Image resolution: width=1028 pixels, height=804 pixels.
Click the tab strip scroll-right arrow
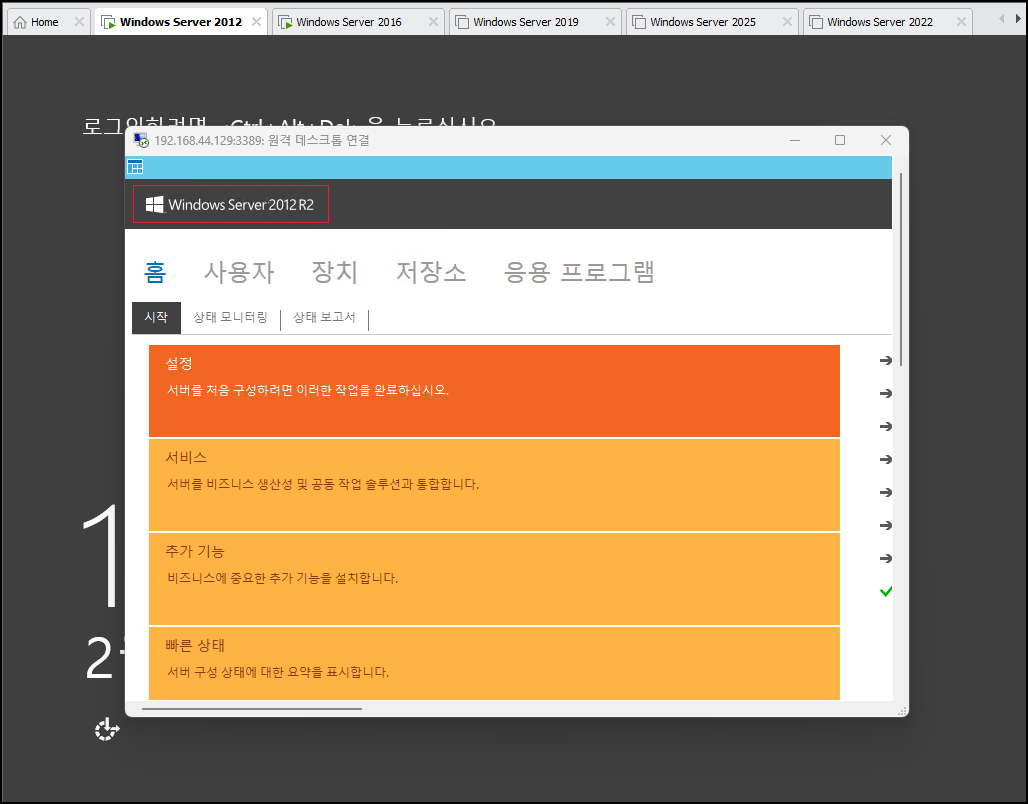tap(1018, 19)
